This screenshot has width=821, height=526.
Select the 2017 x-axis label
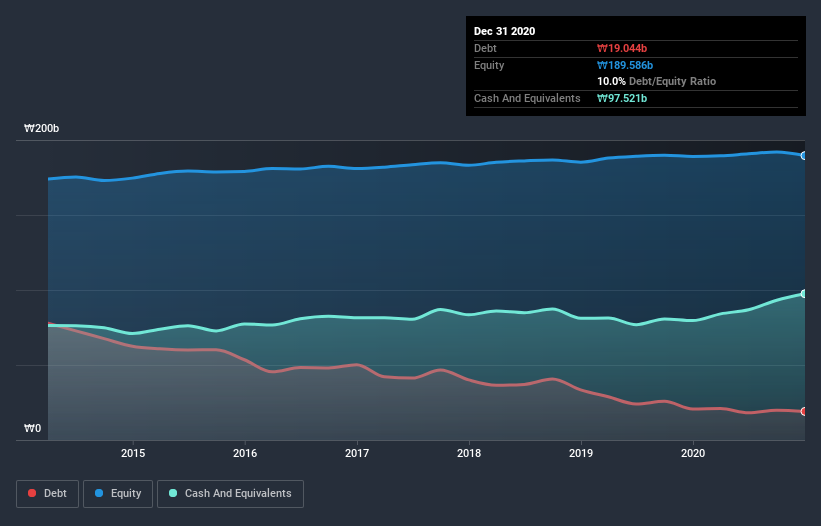click(357, 453)
